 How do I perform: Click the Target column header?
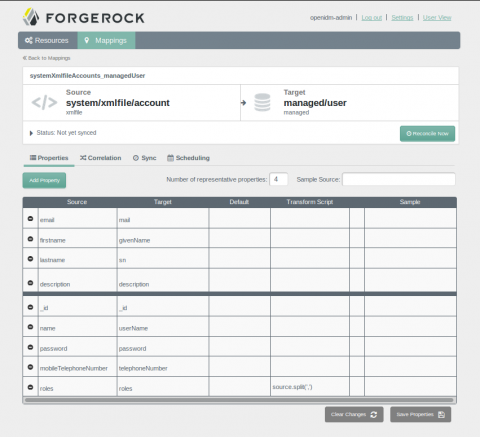point(163,202)
